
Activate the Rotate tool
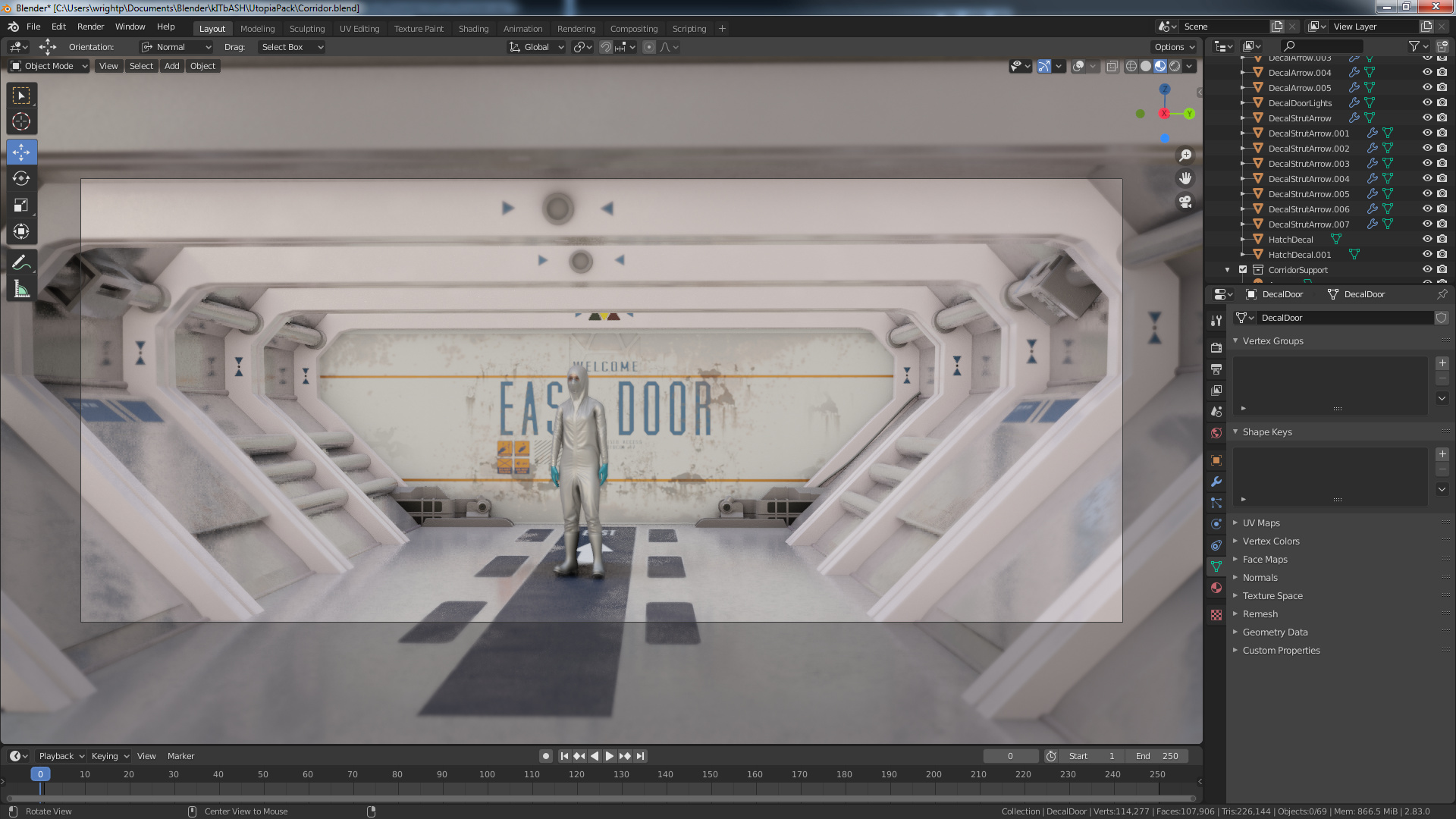[x=21, y=178]
